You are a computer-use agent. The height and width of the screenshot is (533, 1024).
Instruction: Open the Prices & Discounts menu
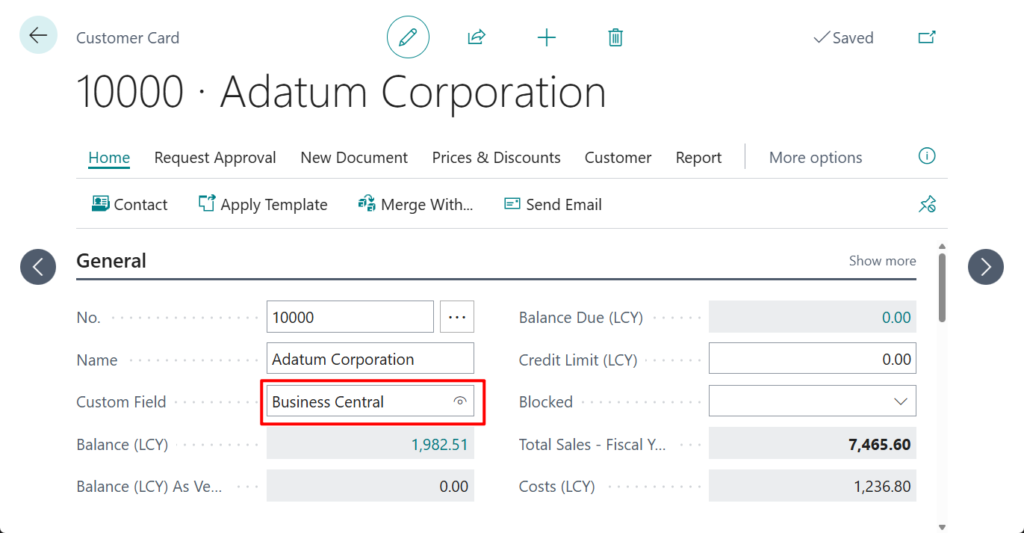click(x=496, y=157)
